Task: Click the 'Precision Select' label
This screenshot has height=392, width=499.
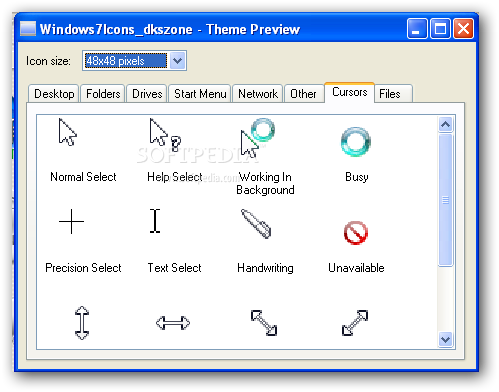Action: (x=83, y=268)
